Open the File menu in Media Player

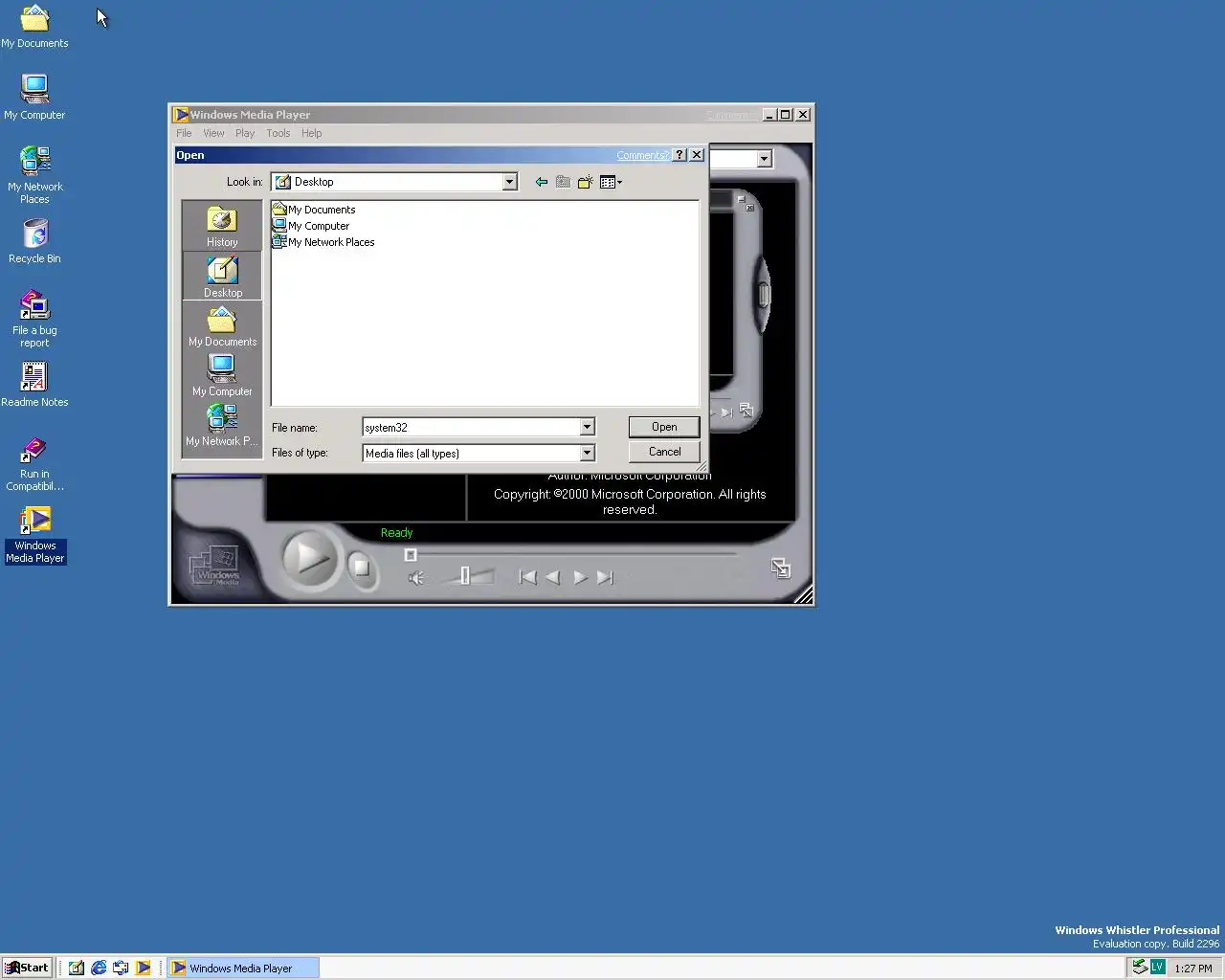(x=184, y=133)
